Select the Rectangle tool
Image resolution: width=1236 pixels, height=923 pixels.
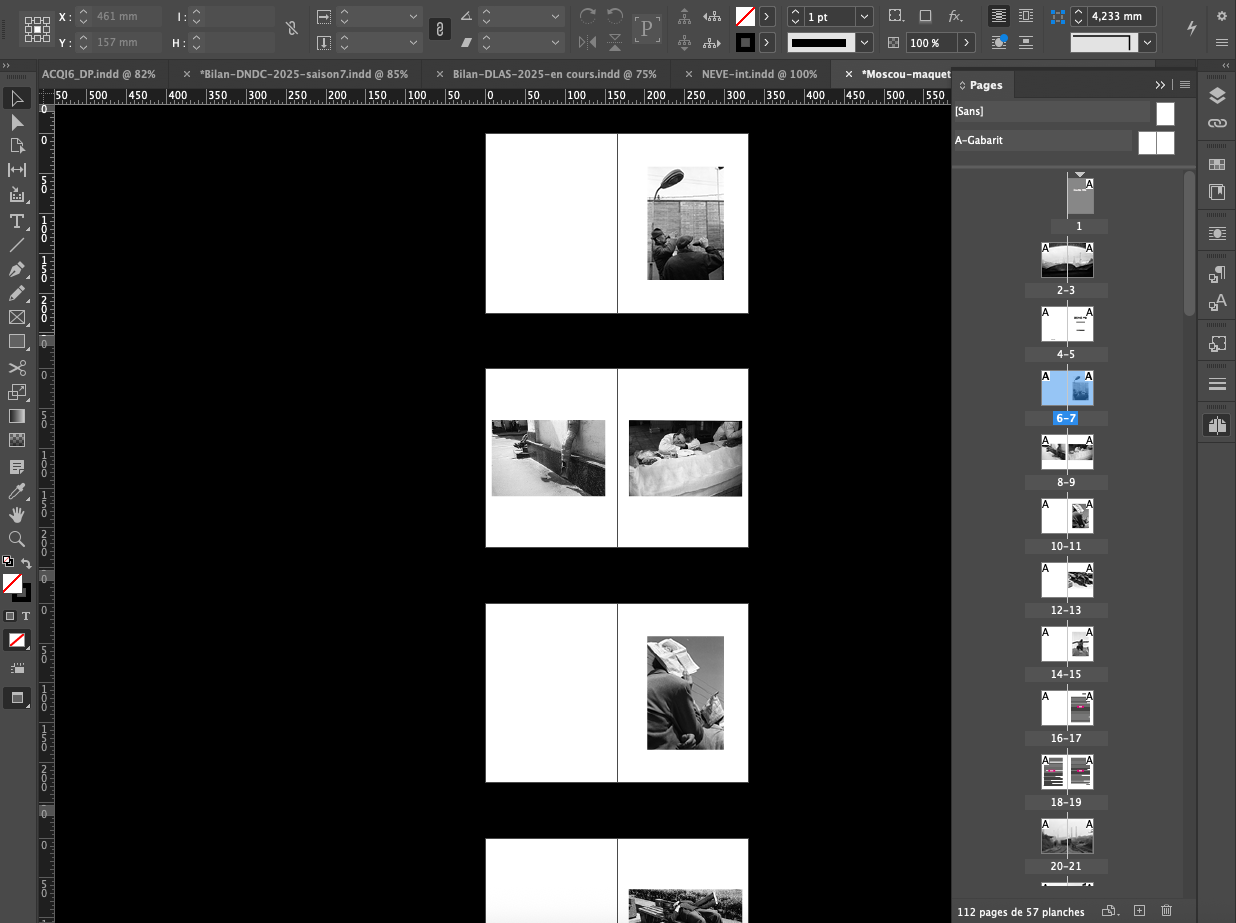pos(17,342)
